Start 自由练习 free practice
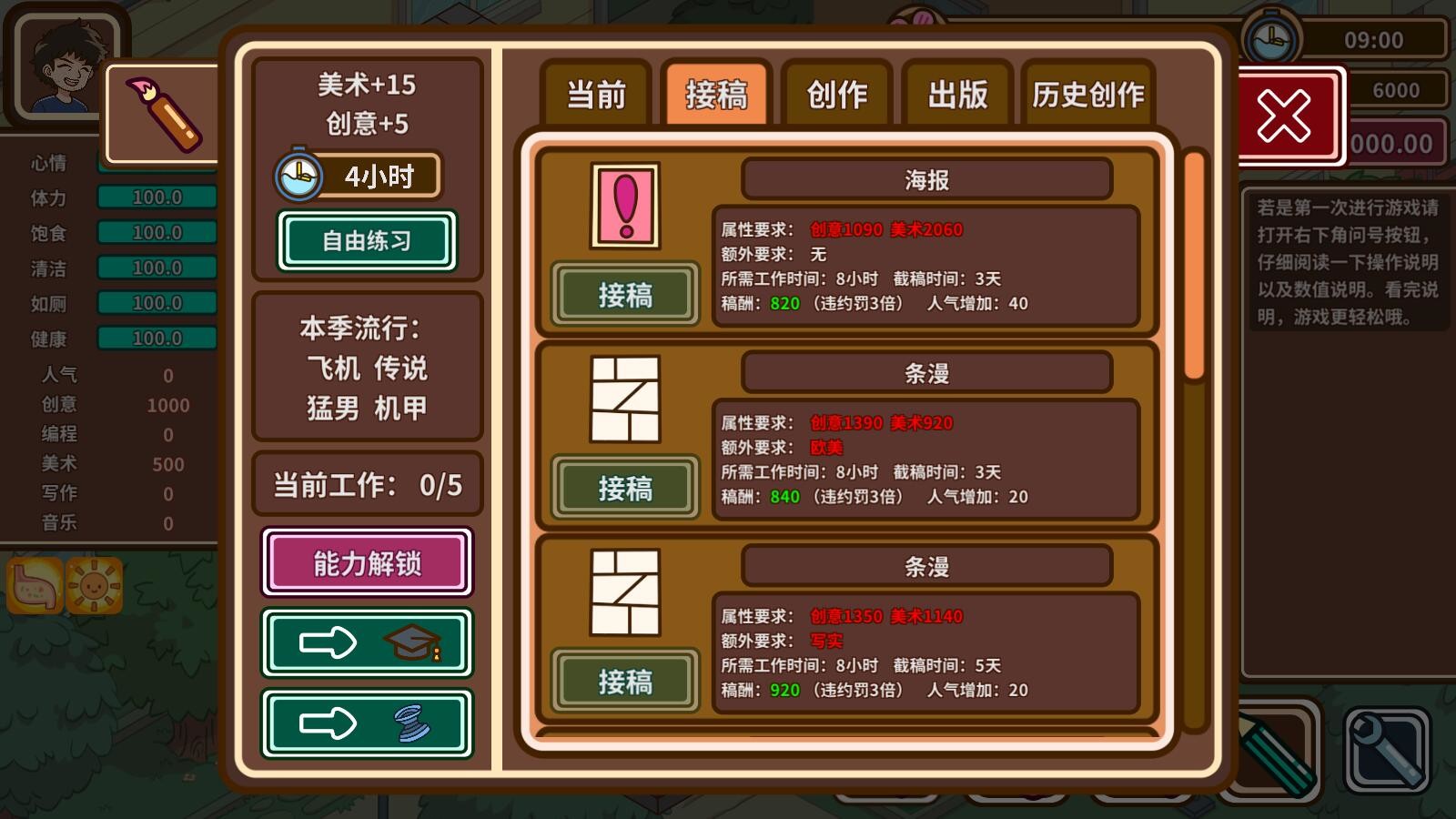This screenshot has width=1456, height=819. click(367, 241)
